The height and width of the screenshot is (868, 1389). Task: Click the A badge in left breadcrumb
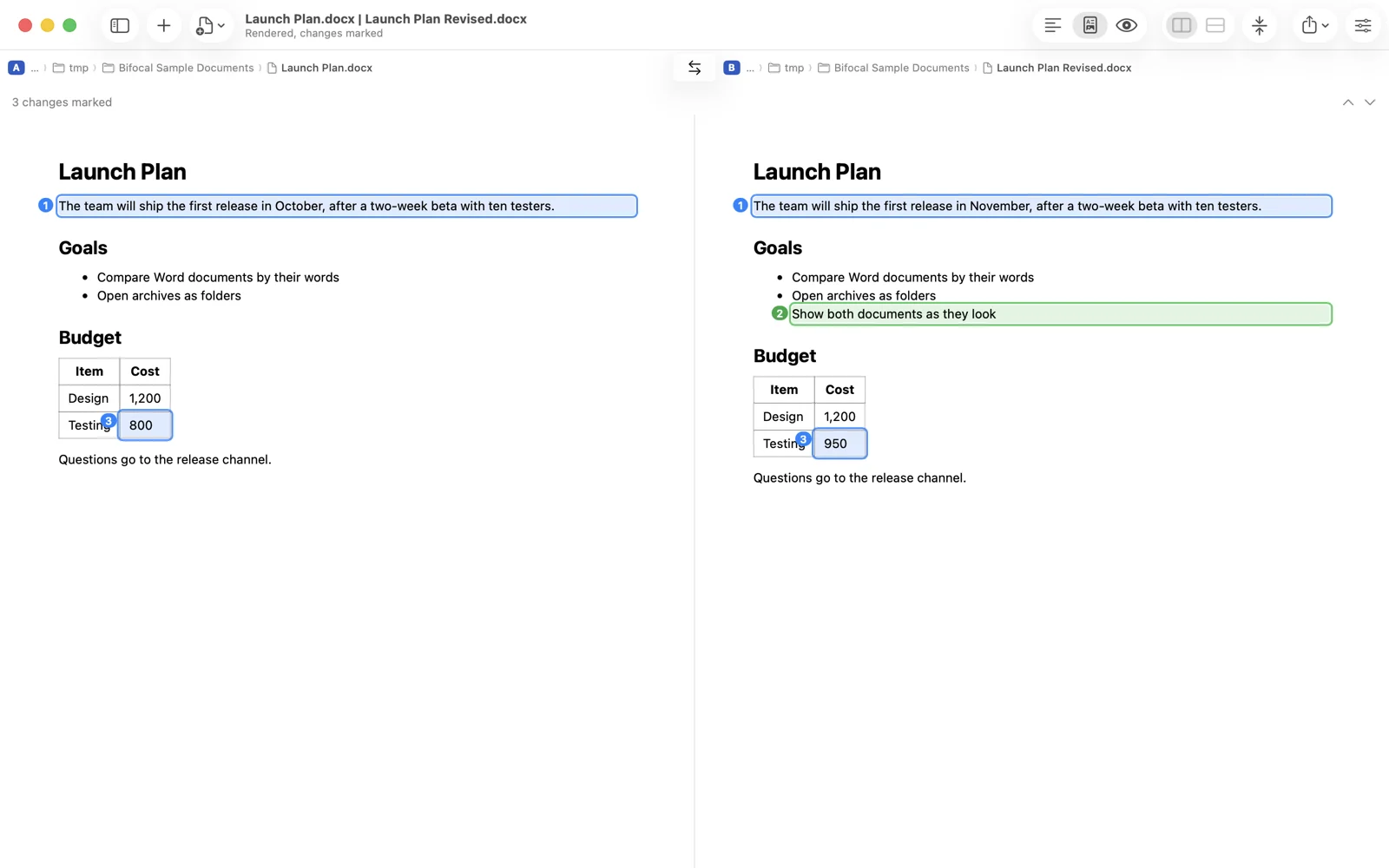tap(16, 68)
